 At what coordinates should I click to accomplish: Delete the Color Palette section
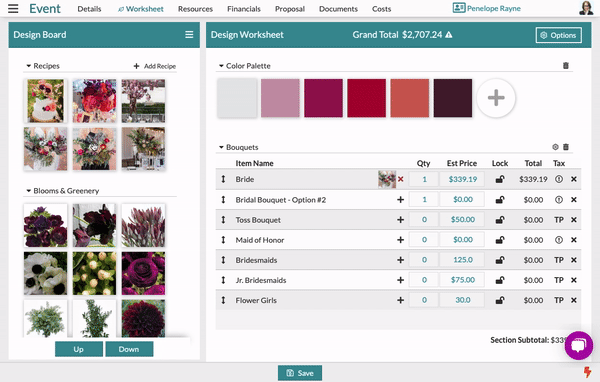coord(566,66)
